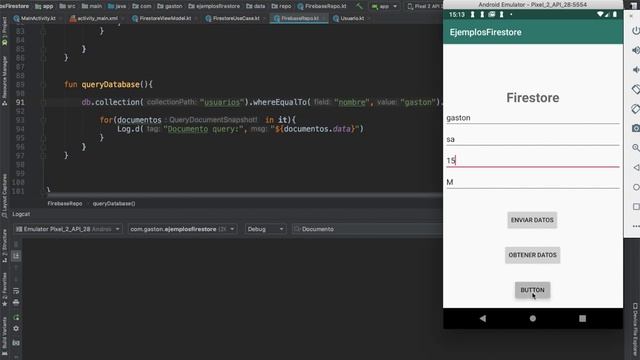
Task: Power off the emulator with power icon
Action: pos(636,31)
